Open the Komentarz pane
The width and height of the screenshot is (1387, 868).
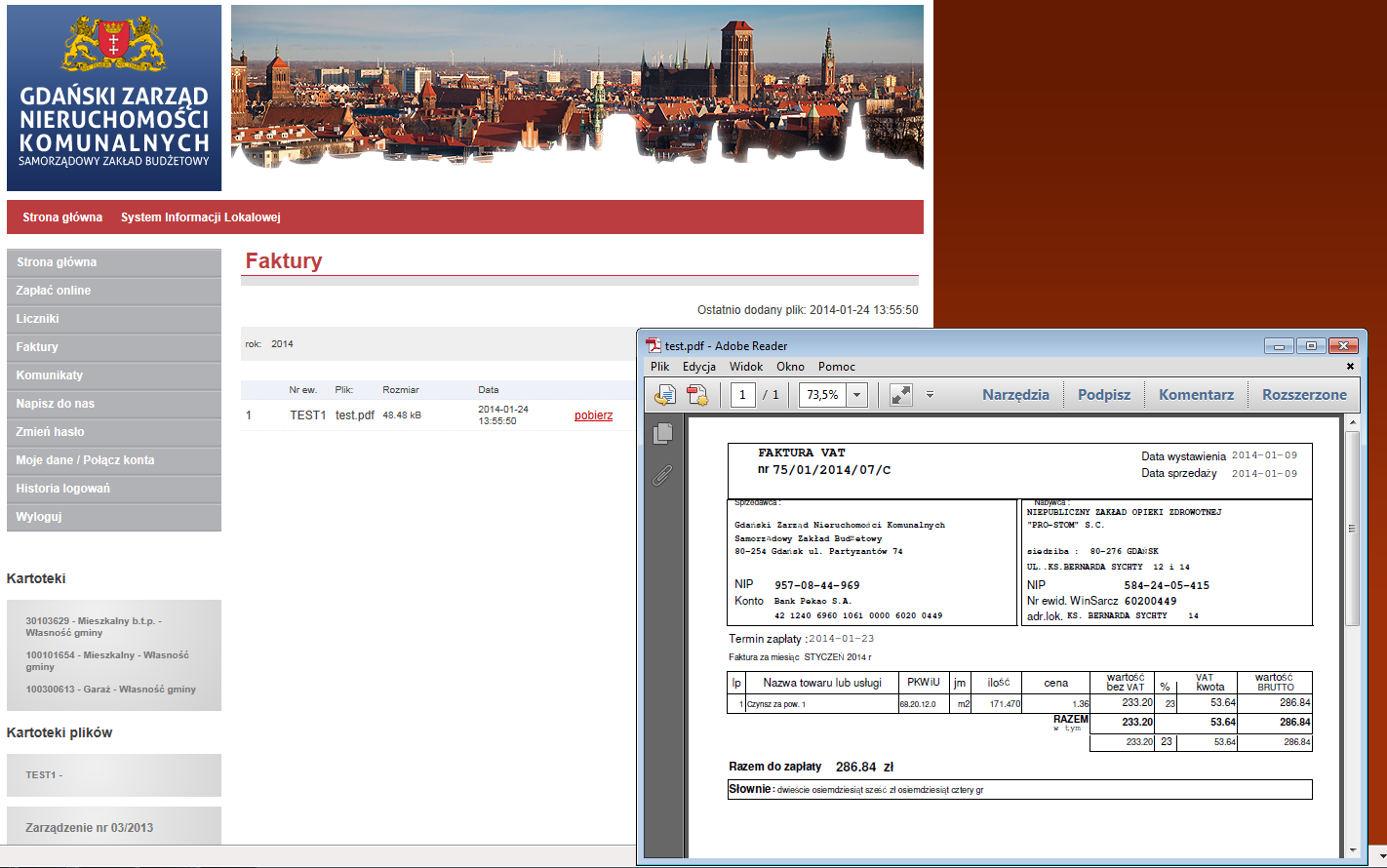(x=1196, y=395)
